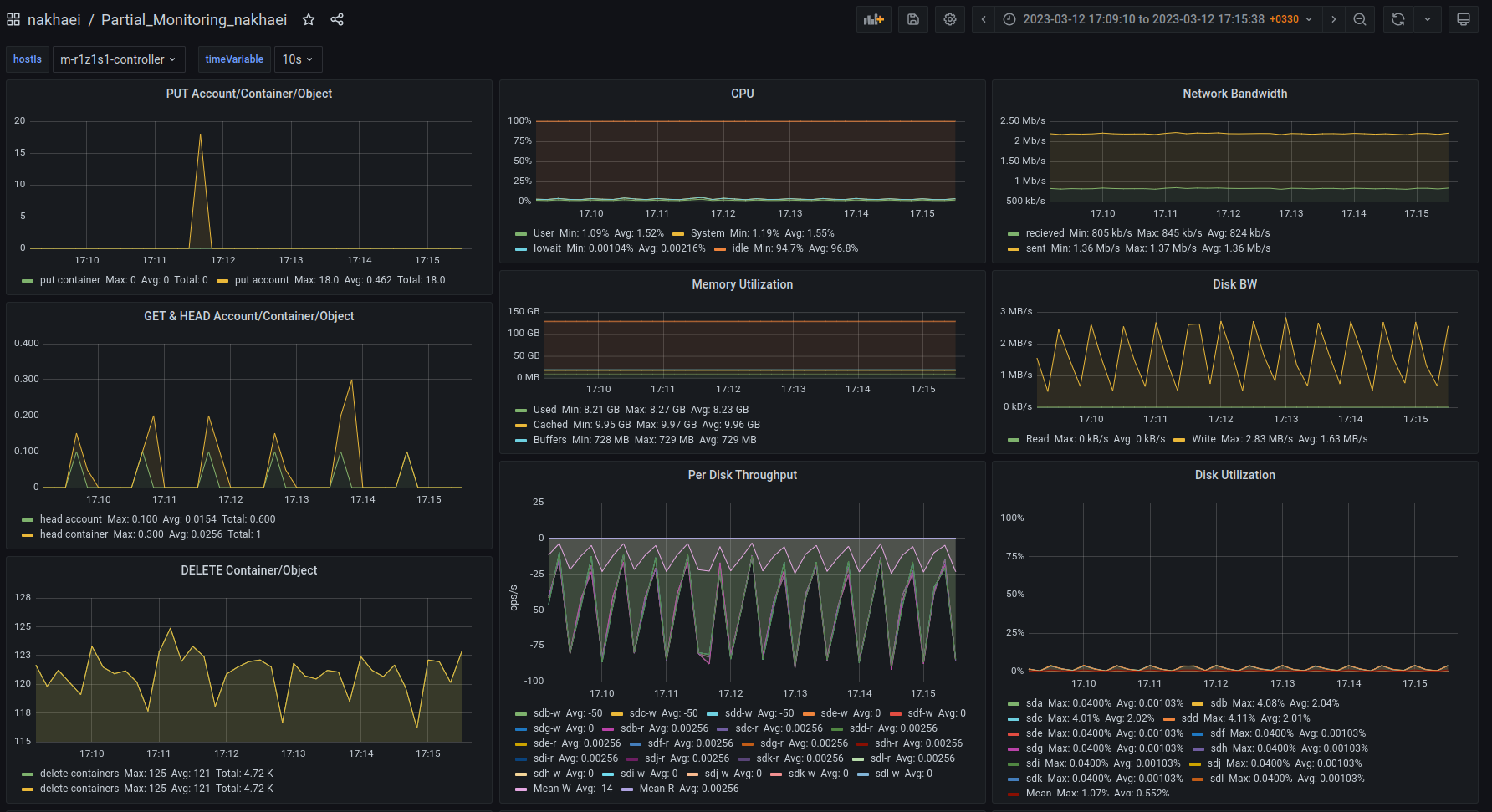Star the Partial_Monitoring_nakhaei dashboard
Screen dimensions: 1492x812
(x=309, y=19)
